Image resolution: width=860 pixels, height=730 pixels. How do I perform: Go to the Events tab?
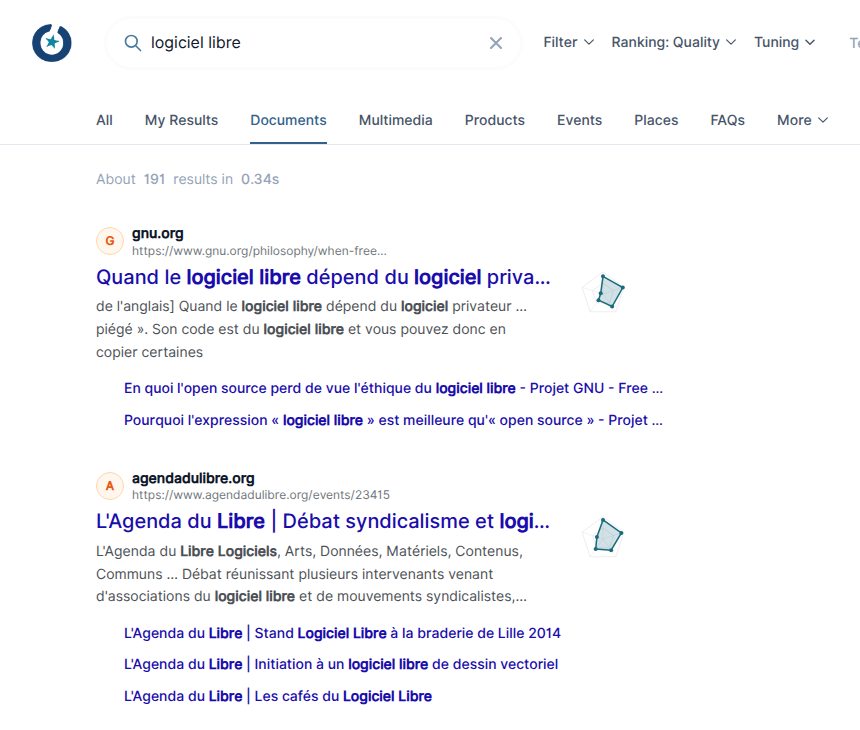[579, 120]
